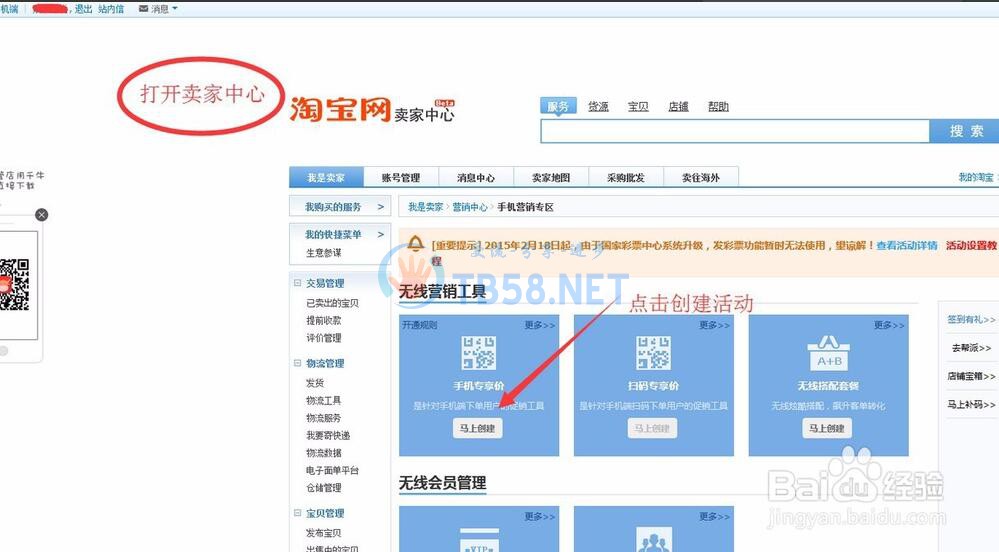The height and width of the screenshot is (552, 999).
Task: Open 已卖出的宝贝 in sidebar
Action: click(x=333, y=303)
